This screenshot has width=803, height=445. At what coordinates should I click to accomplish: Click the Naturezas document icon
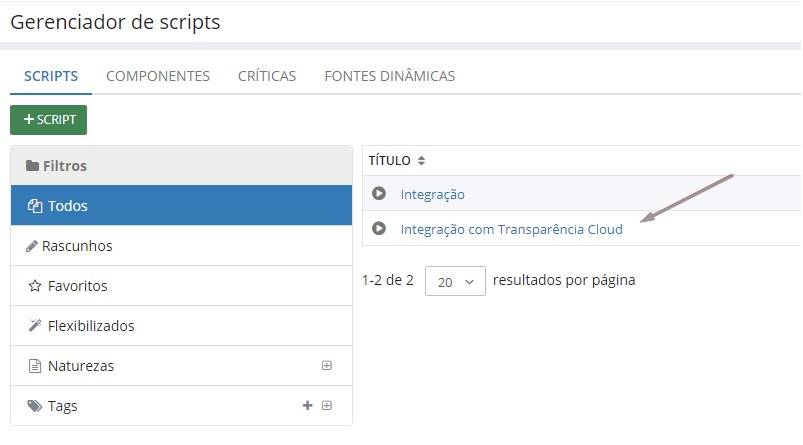point(34,366)
